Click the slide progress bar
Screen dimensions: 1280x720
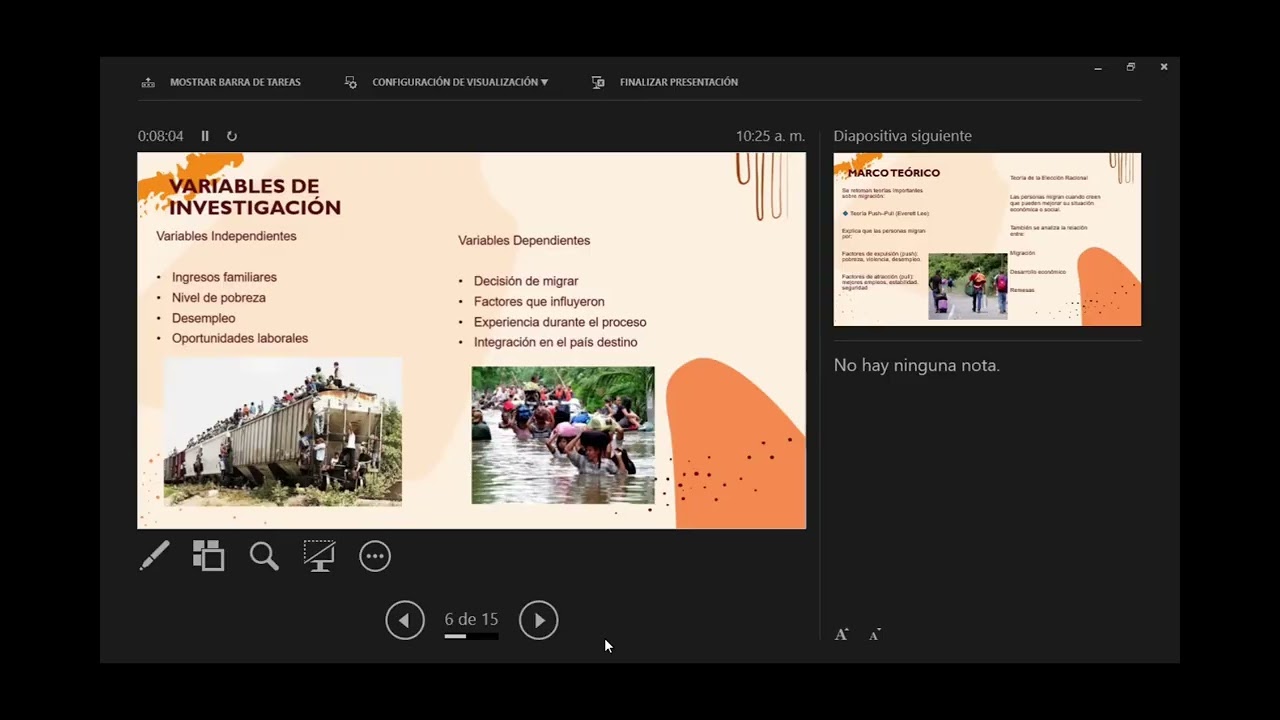click(x=471, y=636)
